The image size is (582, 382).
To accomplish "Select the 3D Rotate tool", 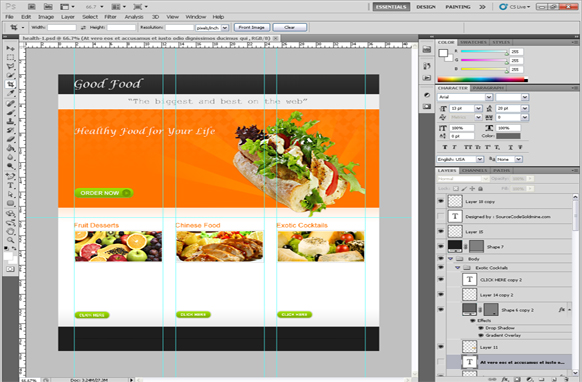I will [10, 213].
